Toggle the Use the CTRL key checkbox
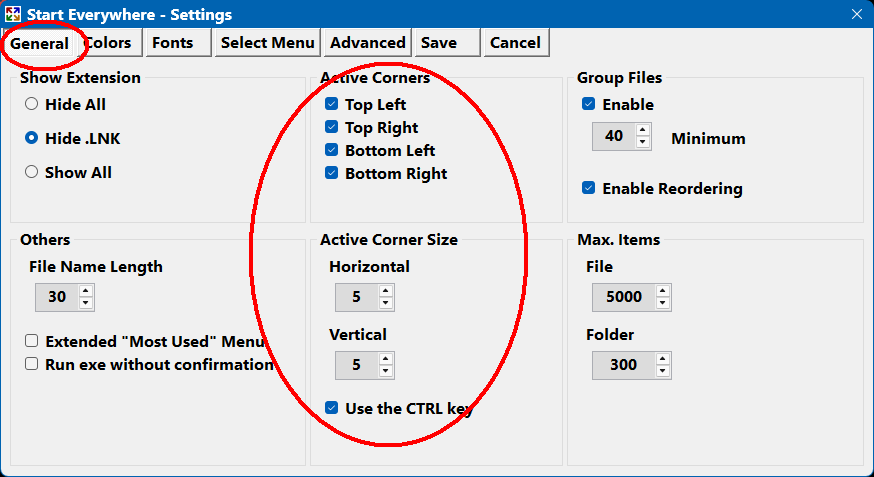The image size is (874, 477). coord(332,407)
